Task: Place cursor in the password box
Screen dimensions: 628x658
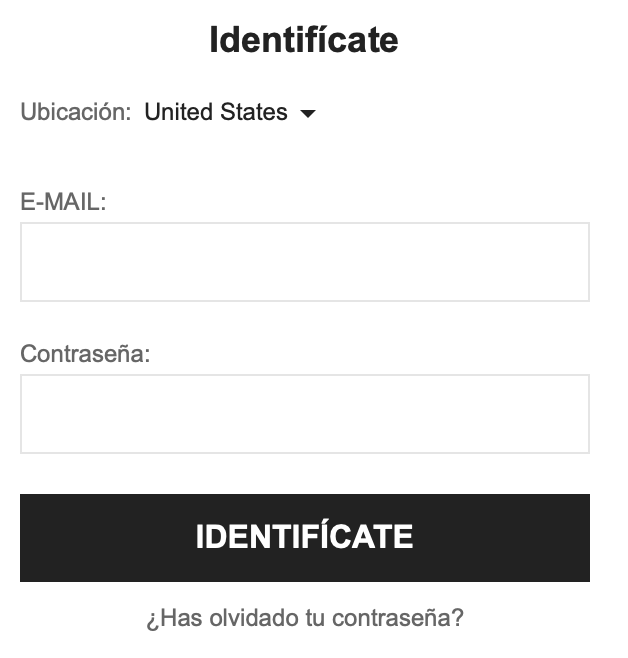Action: click(x=304, y=414)
